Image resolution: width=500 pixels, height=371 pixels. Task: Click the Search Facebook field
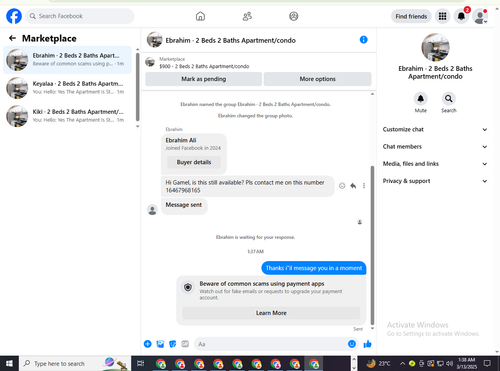click(80, 16)
